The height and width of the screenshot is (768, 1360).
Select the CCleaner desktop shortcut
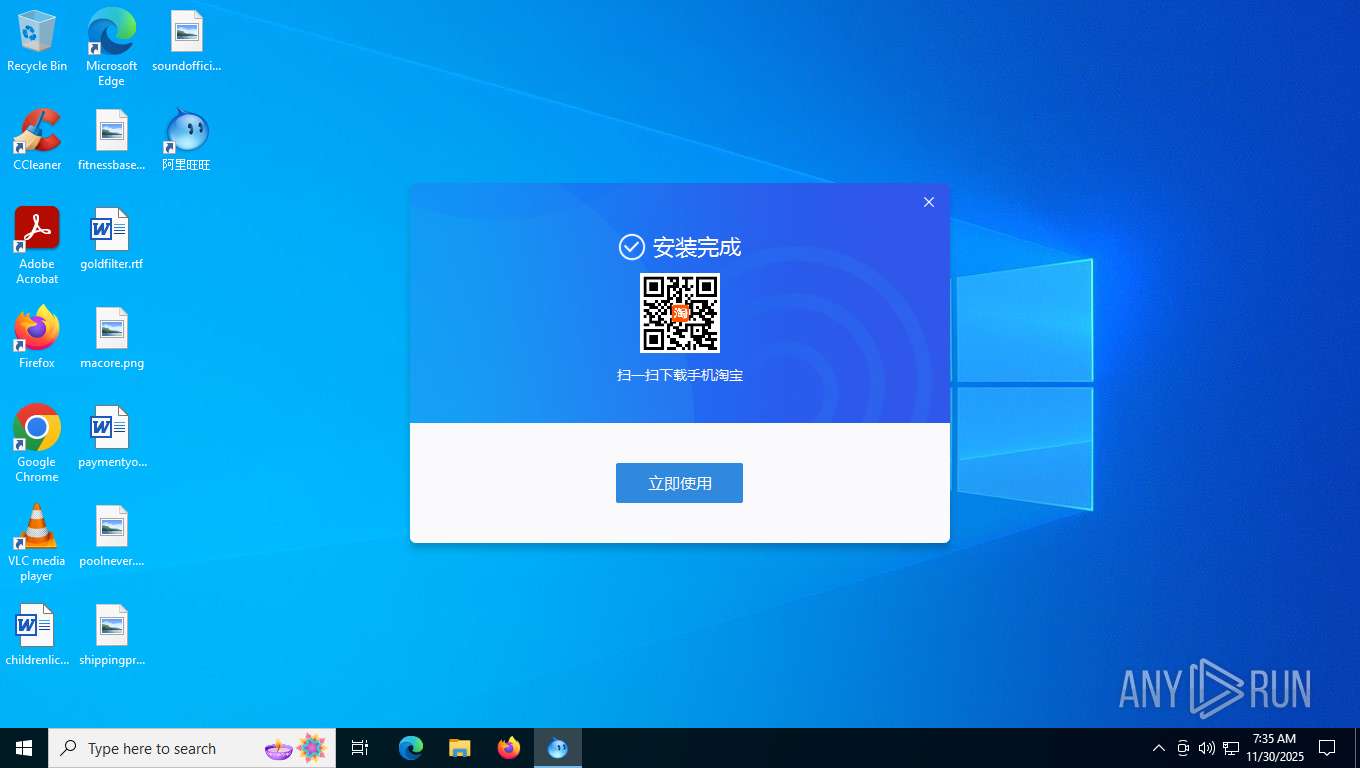(37, 140)
